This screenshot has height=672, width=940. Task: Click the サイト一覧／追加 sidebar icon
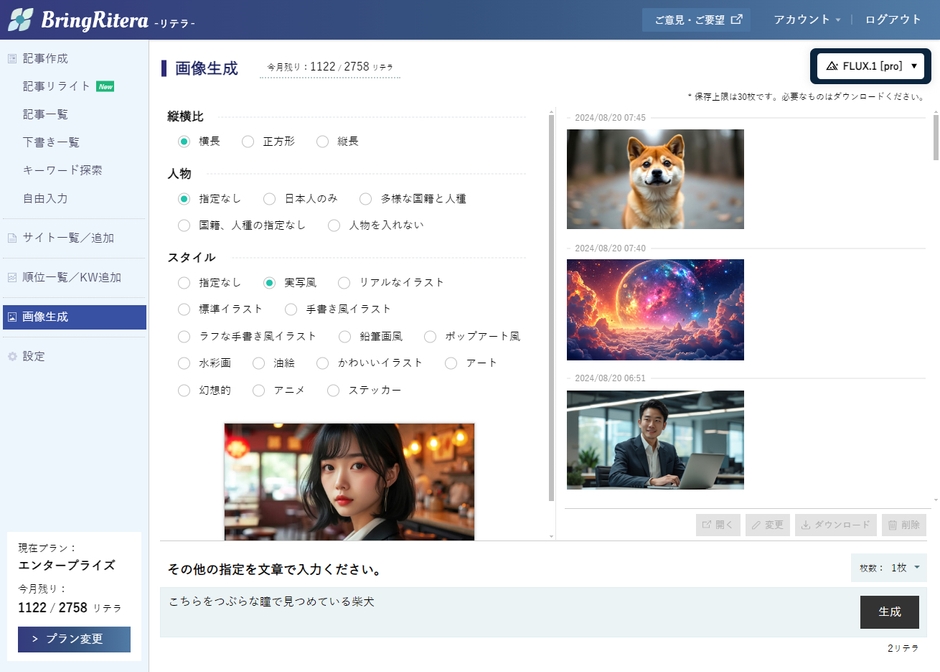click(x=12, y=238)
